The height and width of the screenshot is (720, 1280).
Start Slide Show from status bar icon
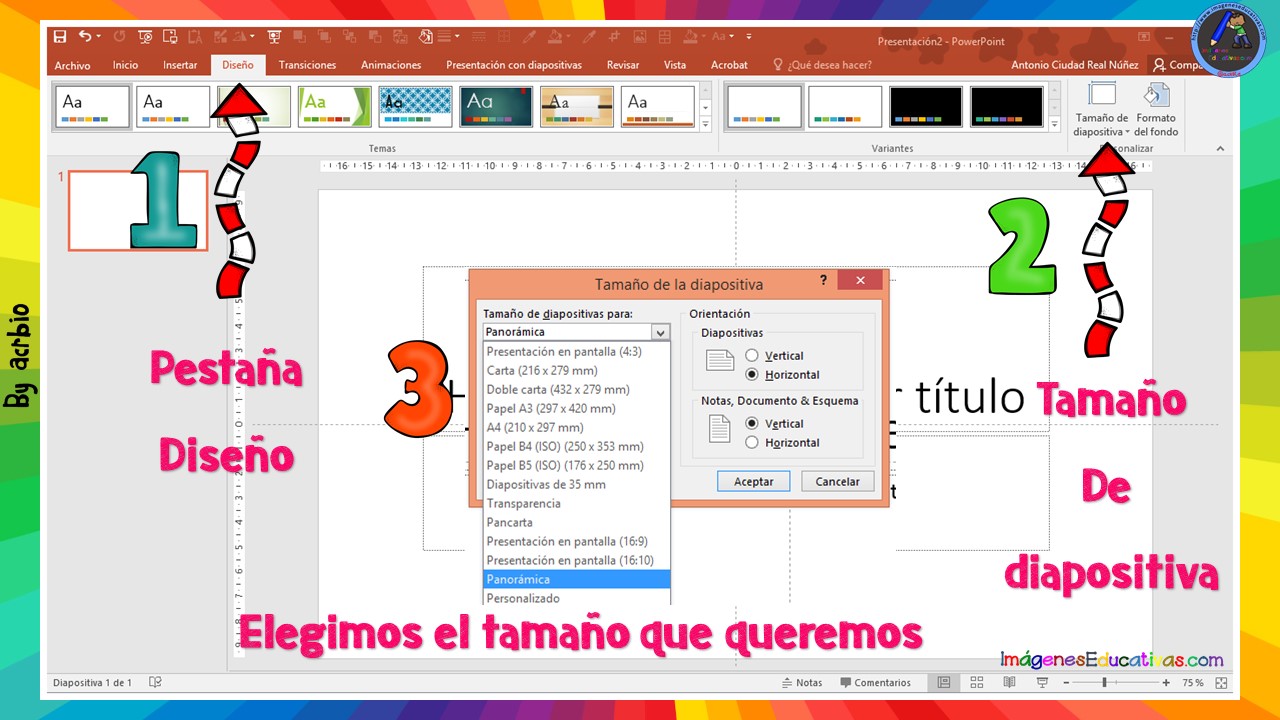click(x=1042, y=683)
